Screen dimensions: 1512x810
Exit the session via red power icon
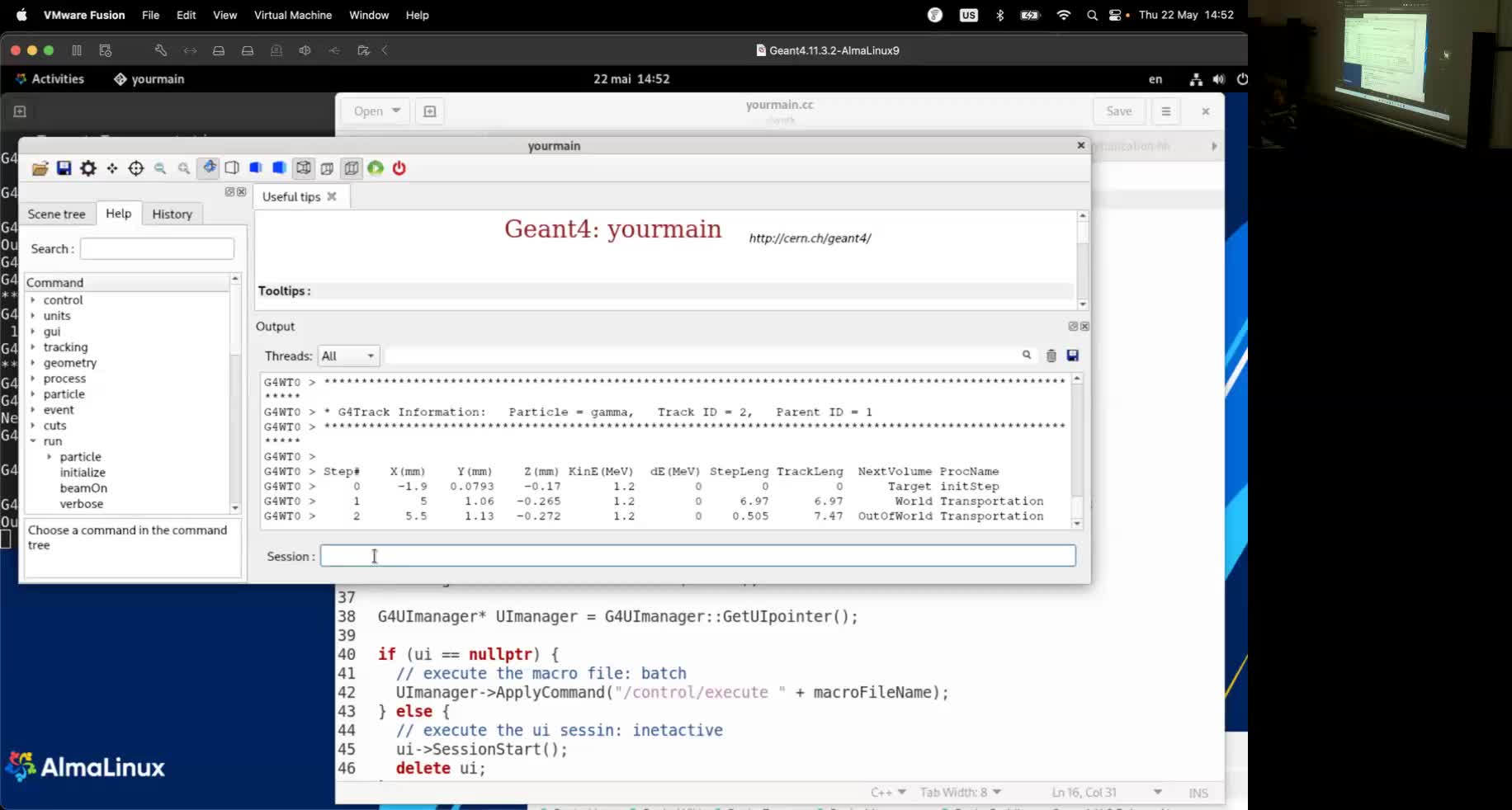click(x=399, y=168)
